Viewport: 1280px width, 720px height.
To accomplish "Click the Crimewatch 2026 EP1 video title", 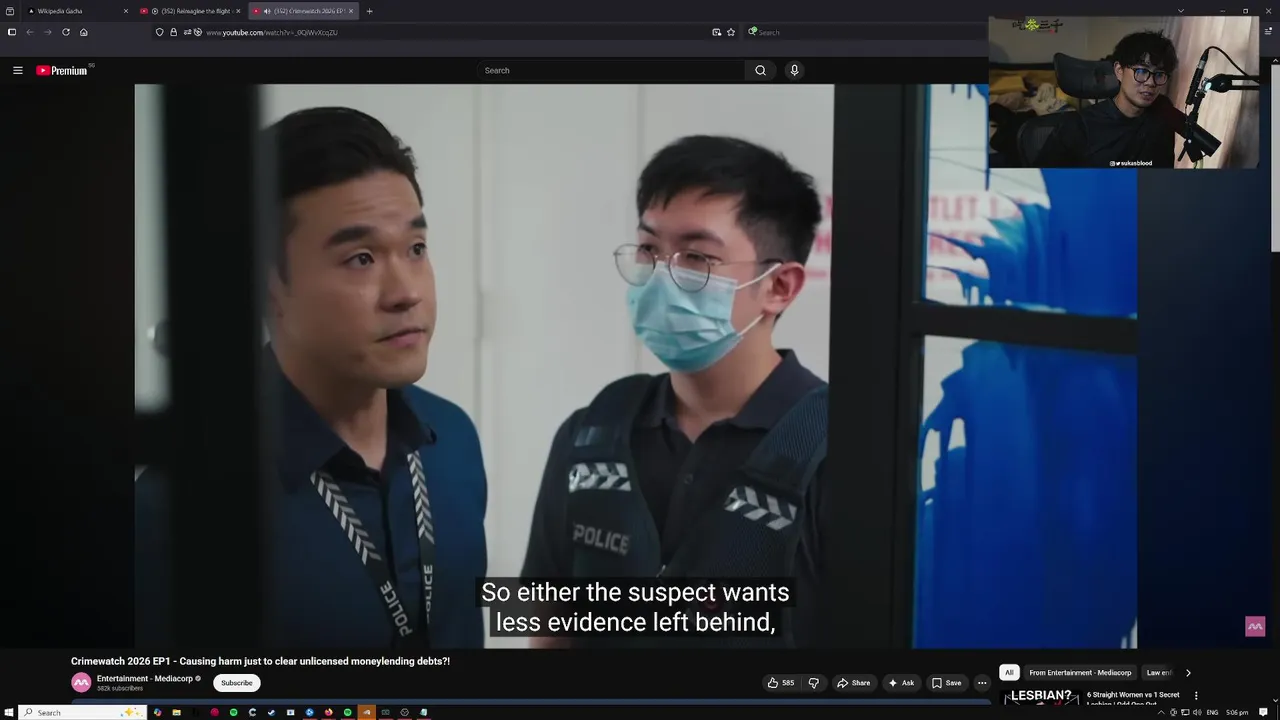I will 260,661.
